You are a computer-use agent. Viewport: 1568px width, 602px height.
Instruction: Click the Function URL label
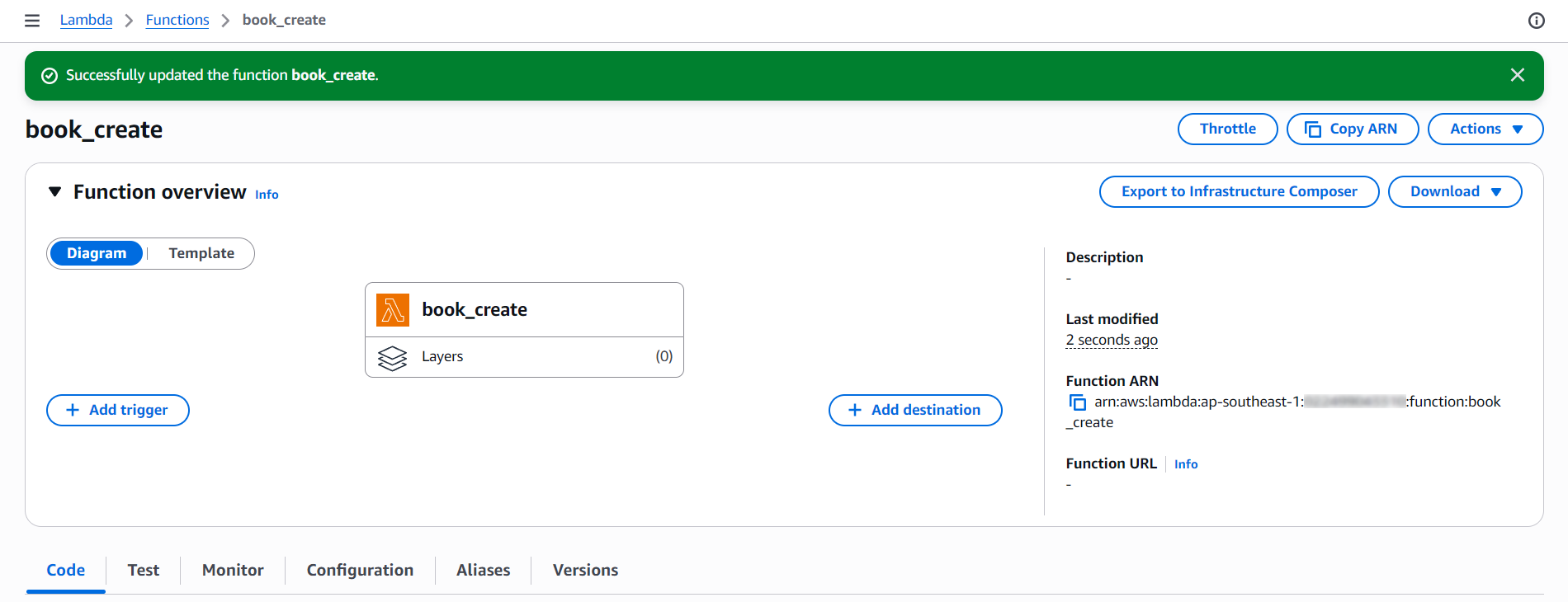(1111, 463)
